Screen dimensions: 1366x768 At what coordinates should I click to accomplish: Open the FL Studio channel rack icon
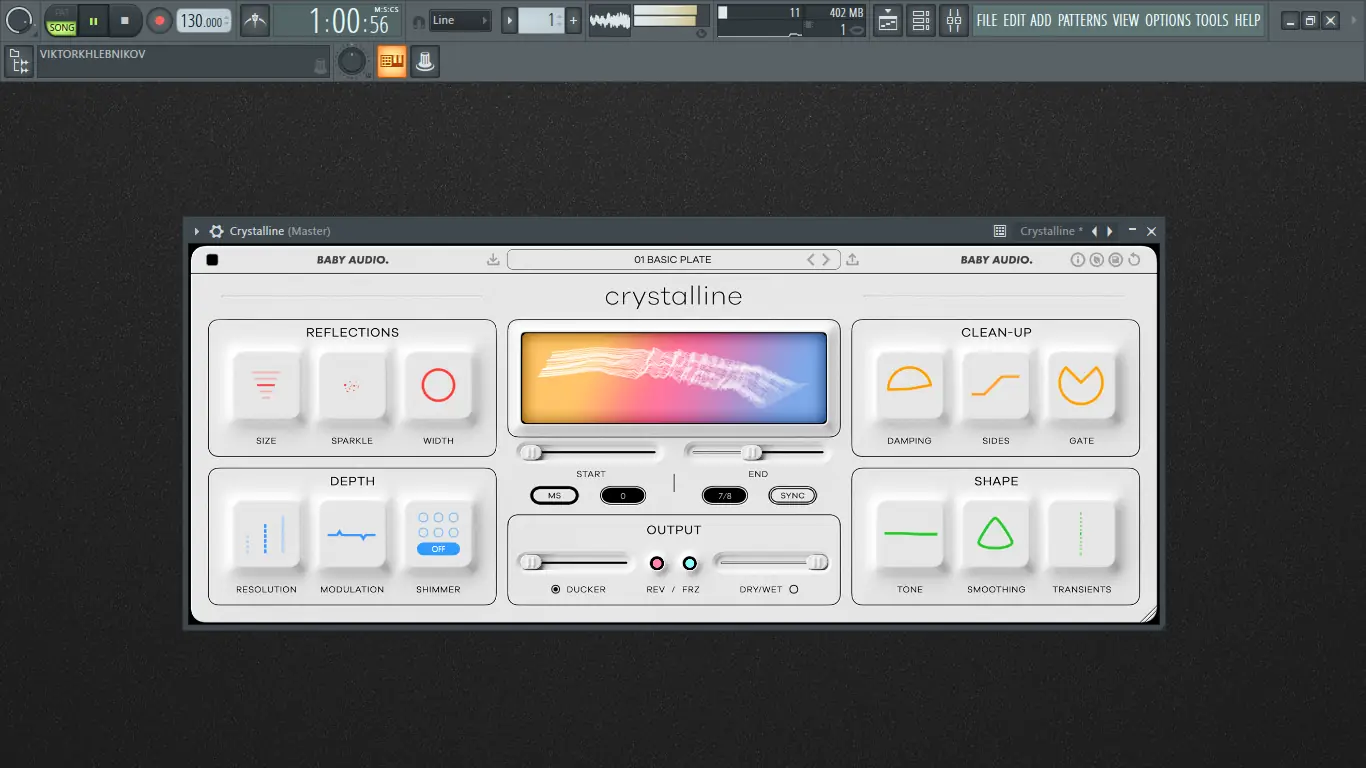(921, 20)
